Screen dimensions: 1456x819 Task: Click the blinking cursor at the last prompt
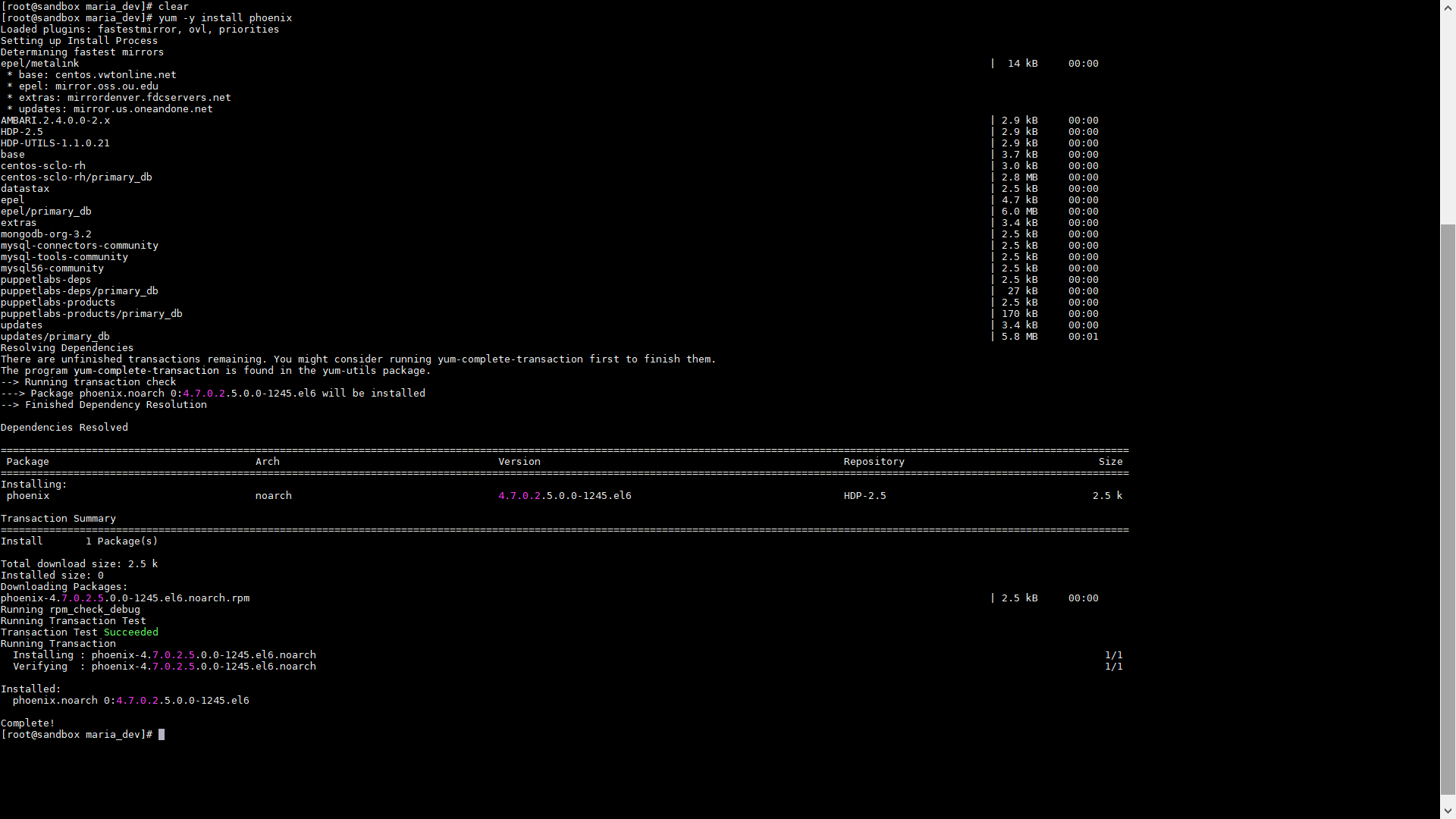162,735
